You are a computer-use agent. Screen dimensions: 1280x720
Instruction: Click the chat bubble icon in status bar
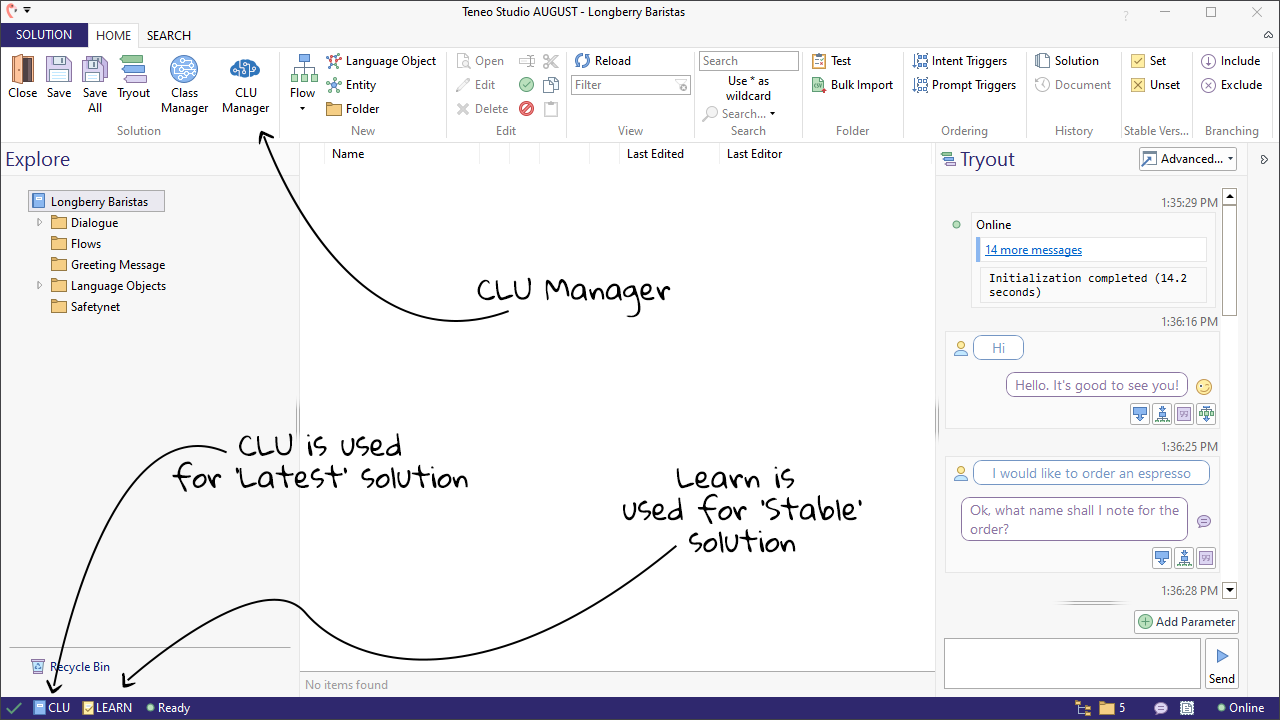click(x=1161, y=708)
